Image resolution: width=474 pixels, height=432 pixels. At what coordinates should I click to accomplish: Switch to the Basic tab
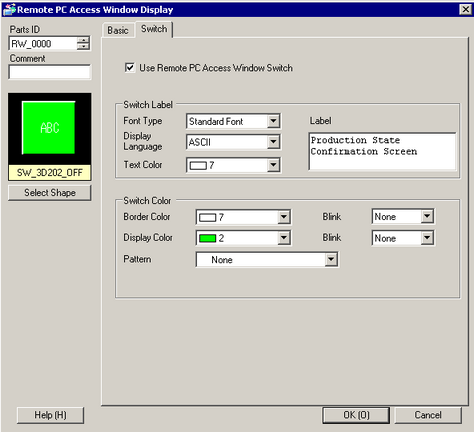click(118, 30)
